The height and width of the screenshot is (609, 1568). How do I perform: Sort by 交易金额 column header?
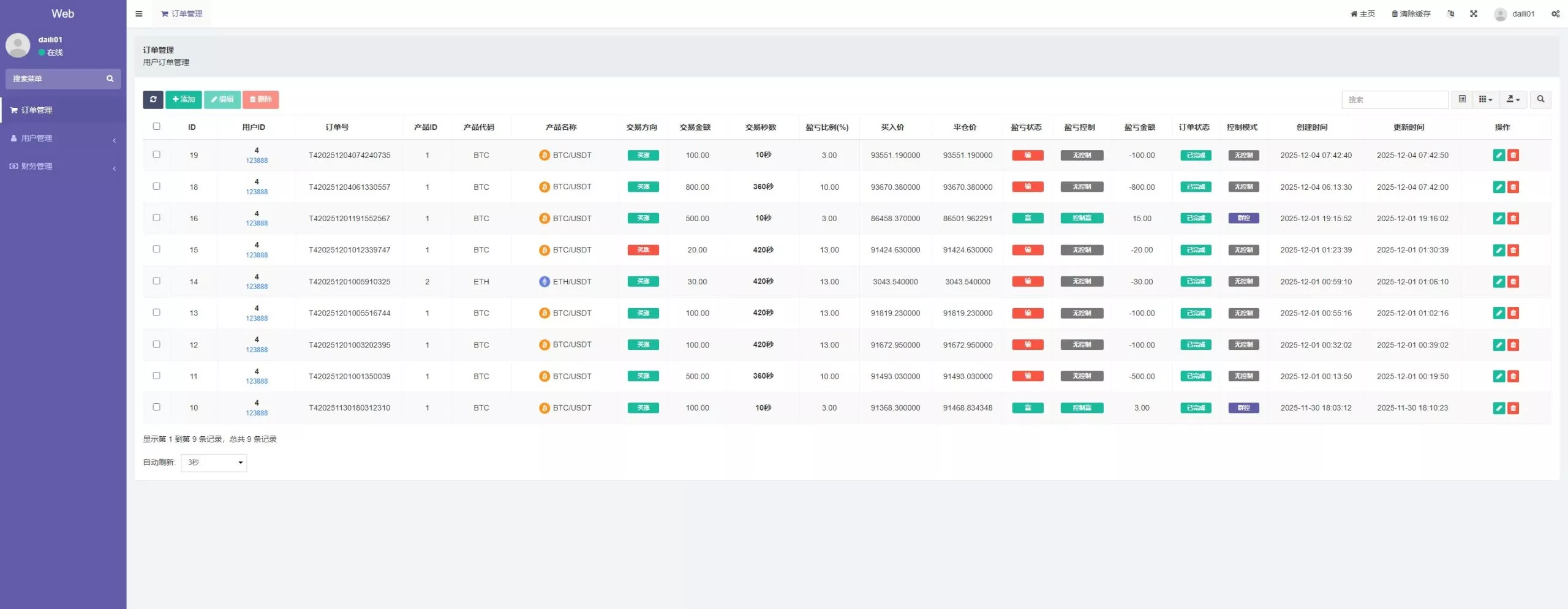point(695,127)
